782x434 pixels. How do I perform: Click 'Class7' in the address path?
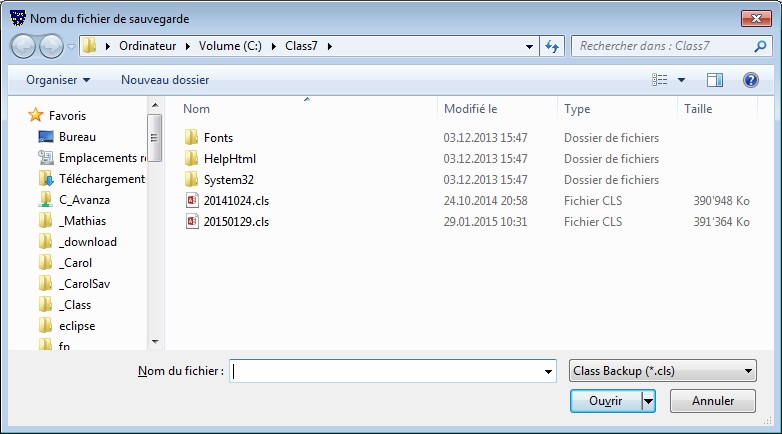click(301, 46)
